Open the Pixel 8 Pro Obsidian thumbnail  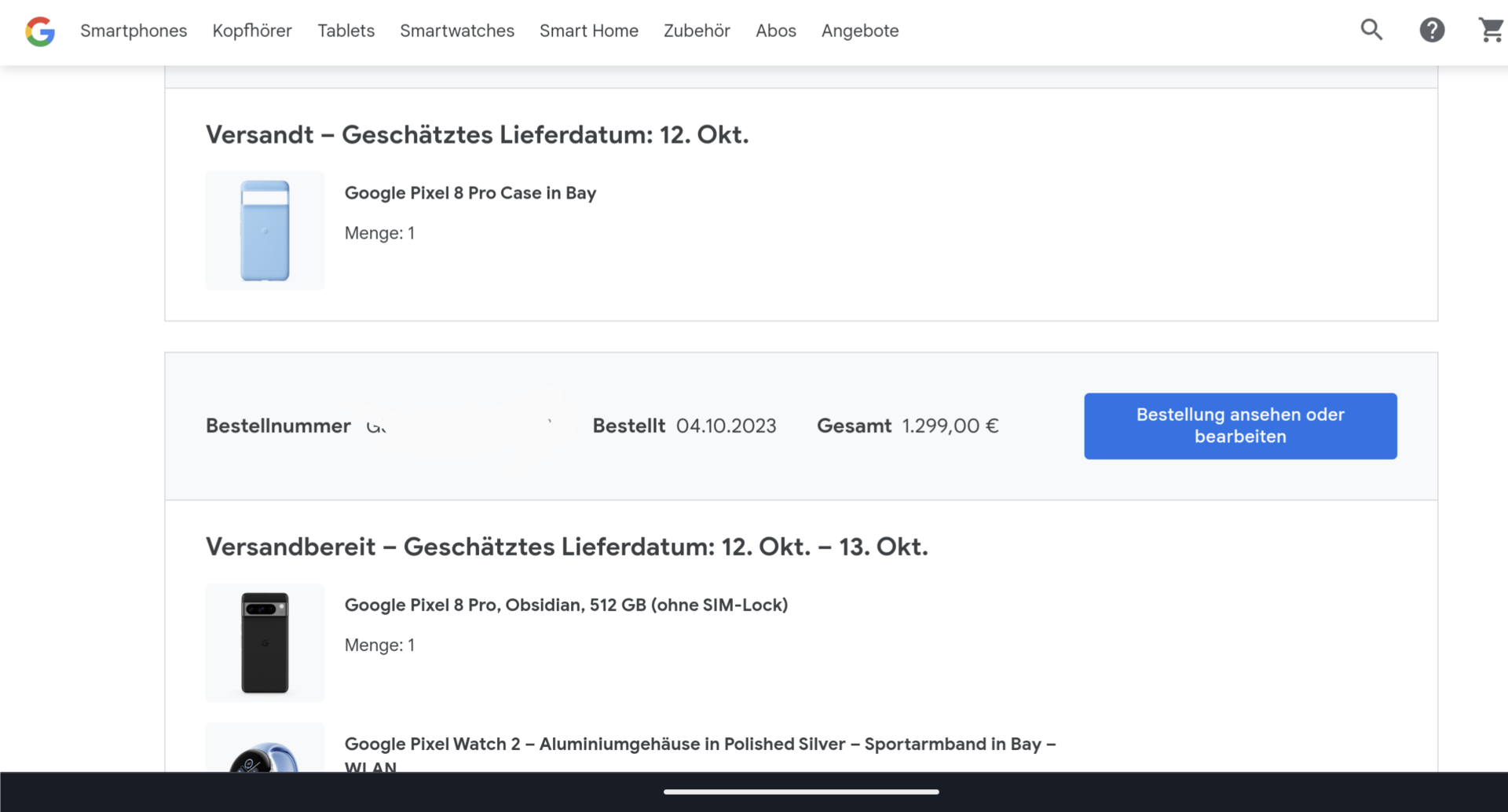click(x=265, y=642)
